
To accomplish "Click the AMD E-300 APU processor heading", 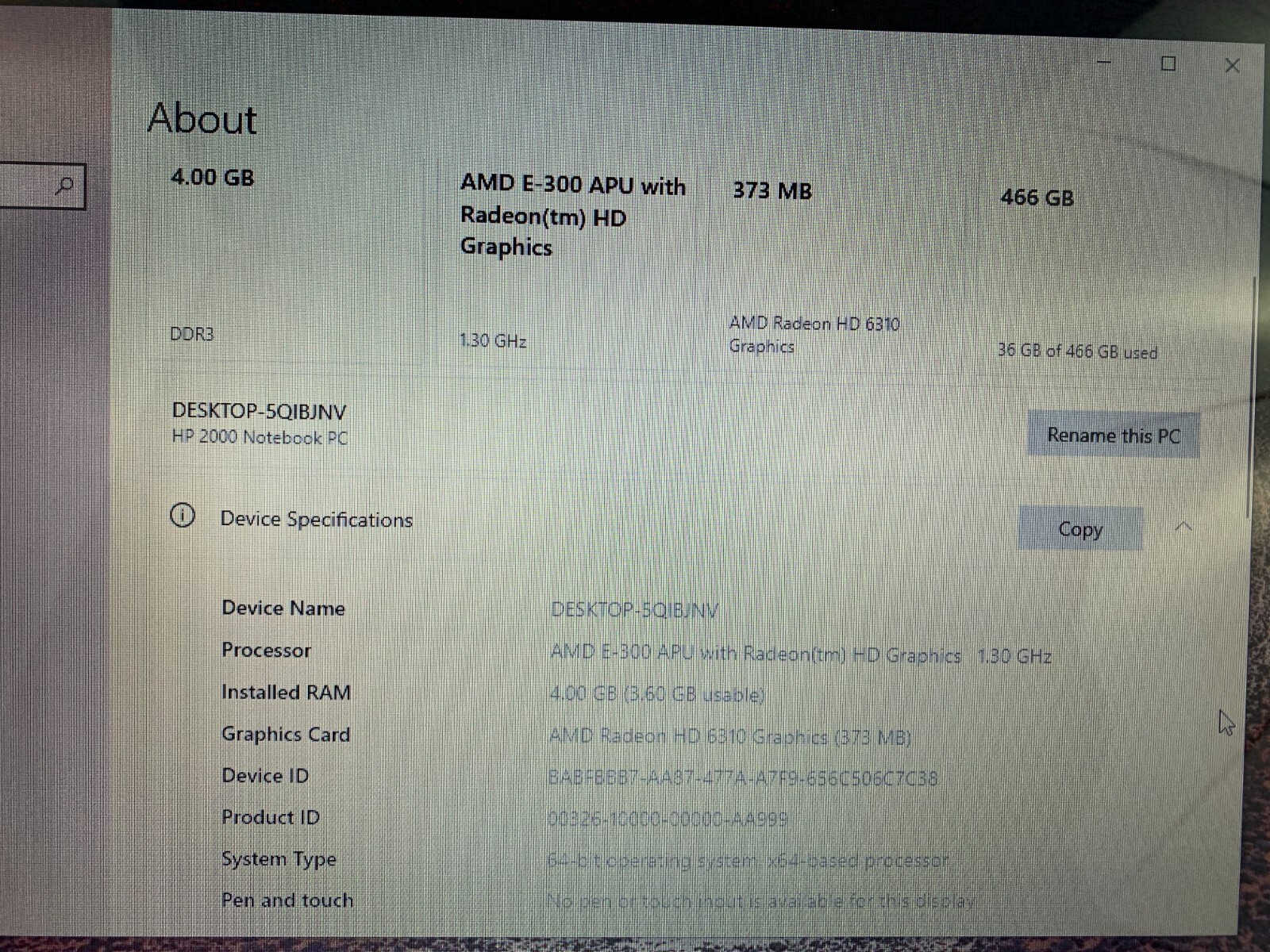I will pyautogui.click(x=573, y=215).
